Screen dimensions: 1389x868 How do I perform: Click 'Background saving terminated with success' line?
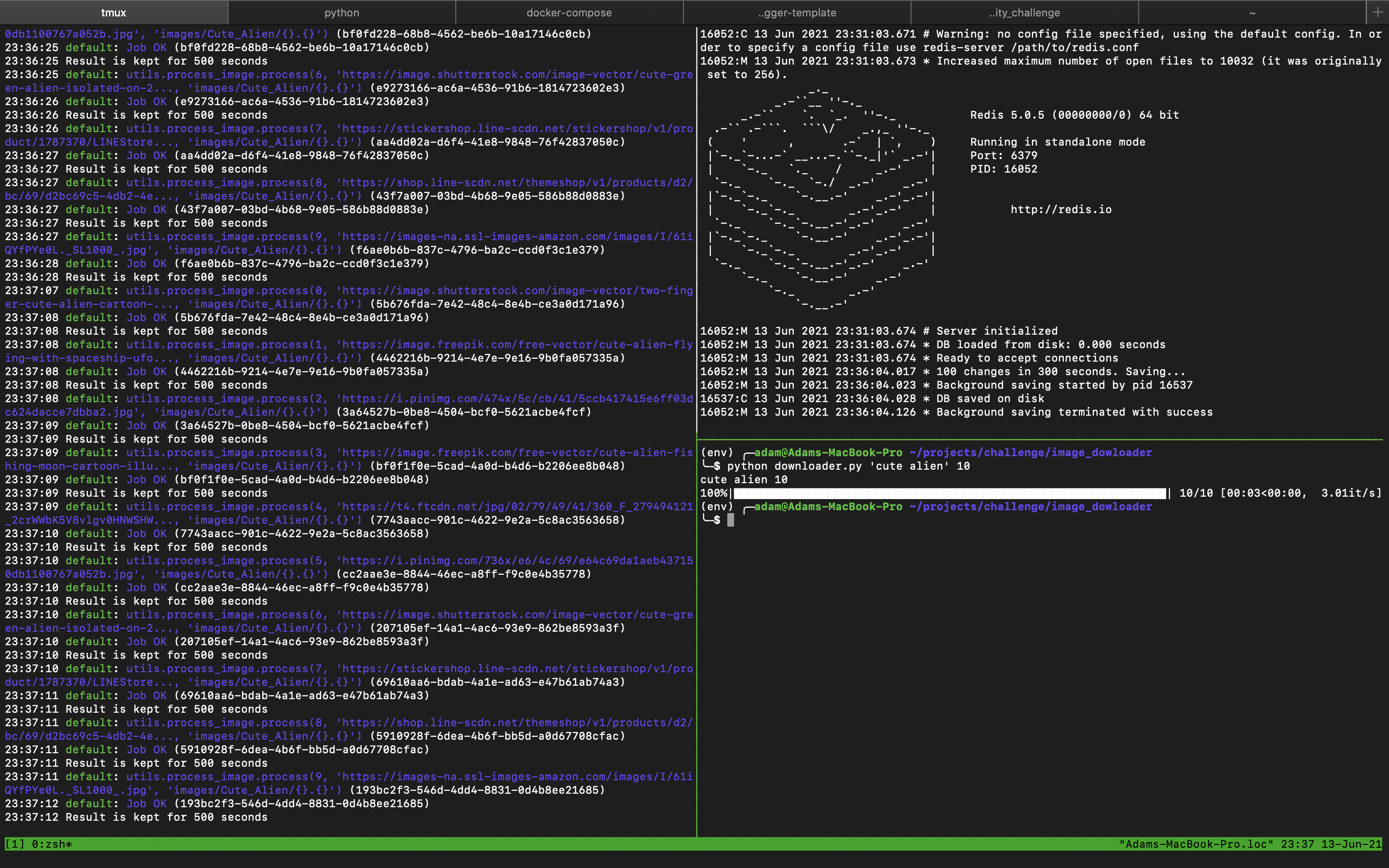tap(956, 412)
